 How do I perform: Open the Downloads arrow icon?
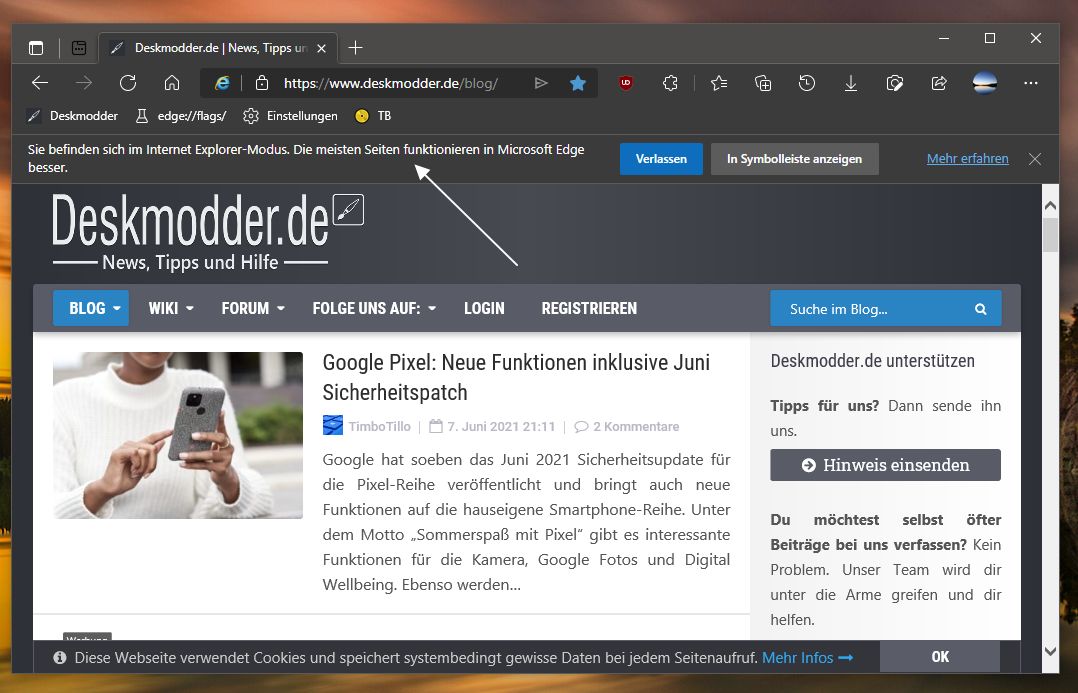(x=850, y=83)
